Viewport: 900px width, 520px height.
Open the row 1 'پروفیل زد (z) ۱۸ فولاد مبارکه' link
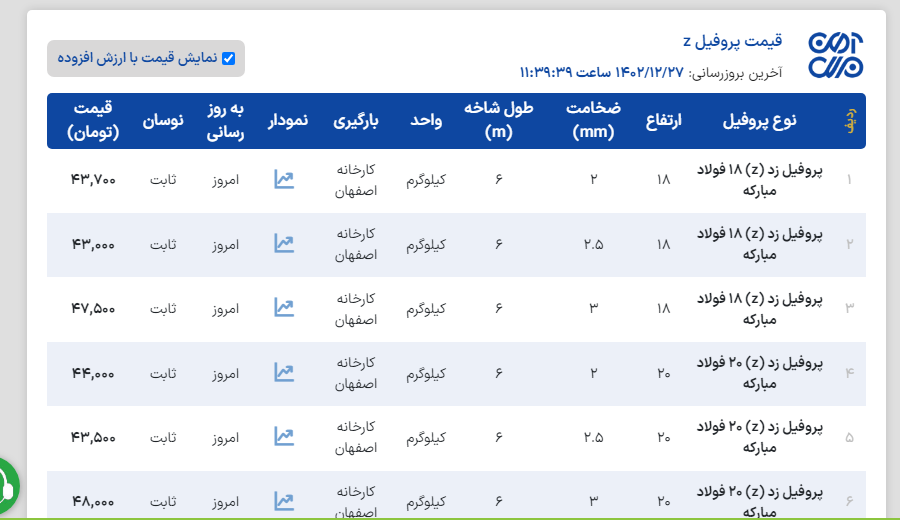point(759,180)
